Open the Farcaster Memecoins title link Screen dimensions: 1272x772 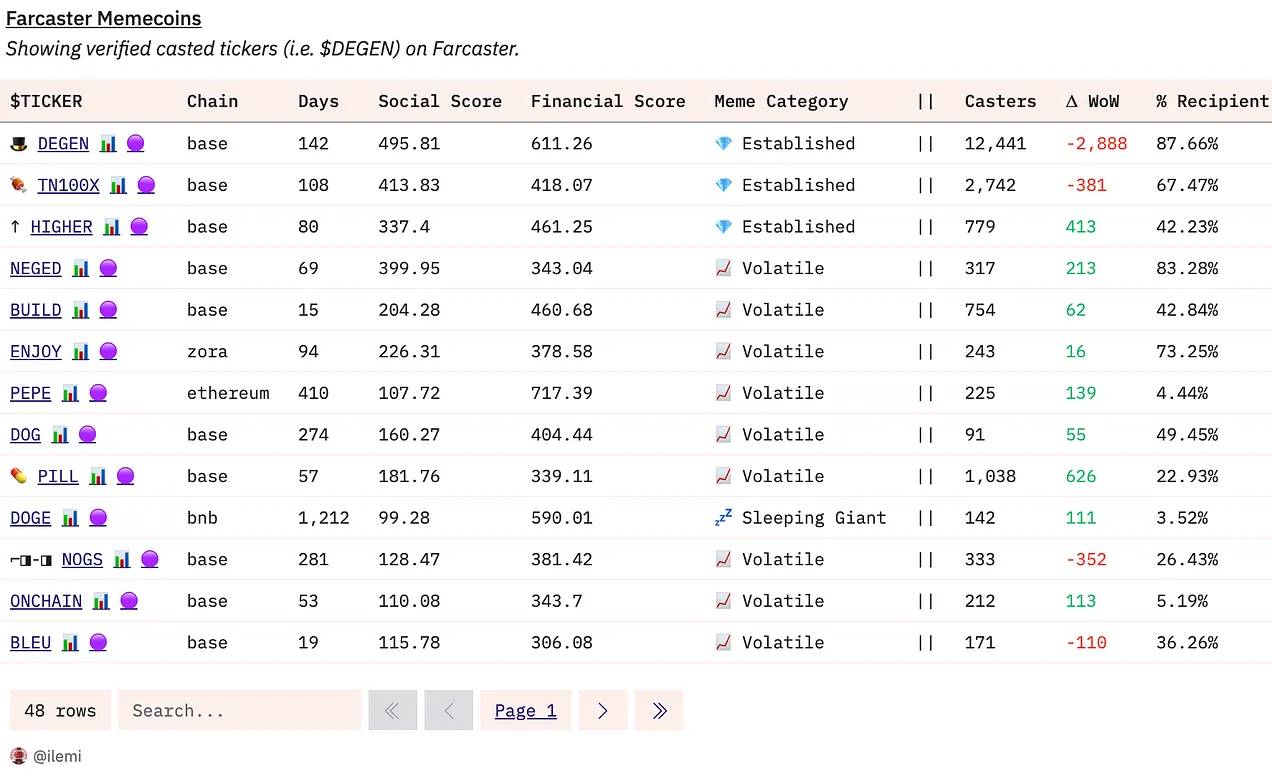click(104, 18)
